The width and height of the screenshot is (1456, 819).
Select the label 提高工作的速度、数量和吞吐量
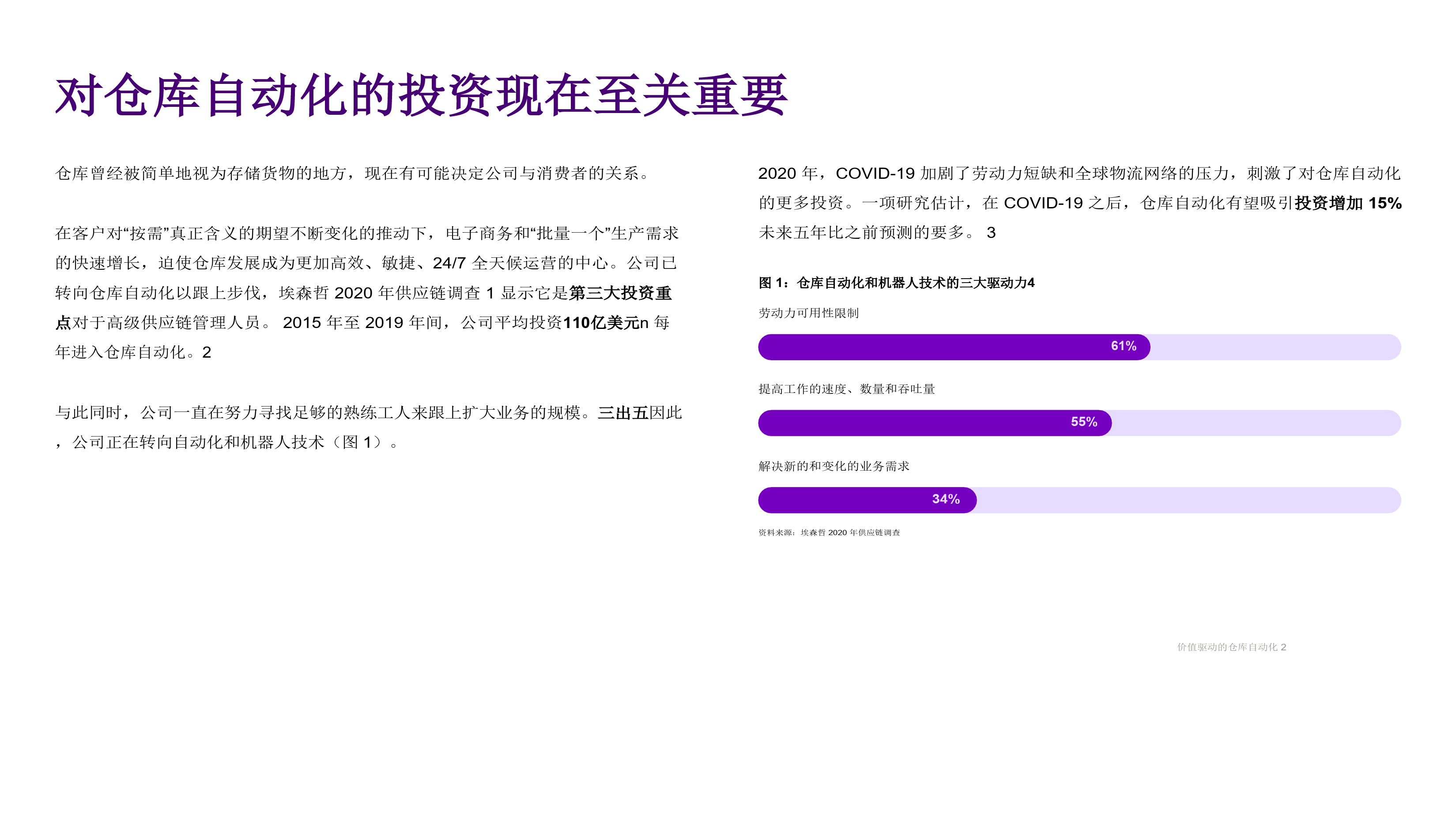tap(846, 389)
